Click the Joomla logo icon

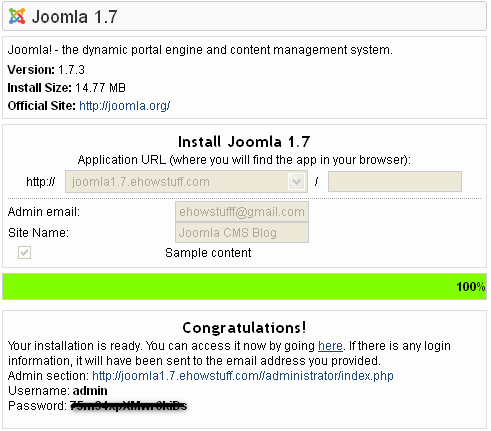[17, 16]
